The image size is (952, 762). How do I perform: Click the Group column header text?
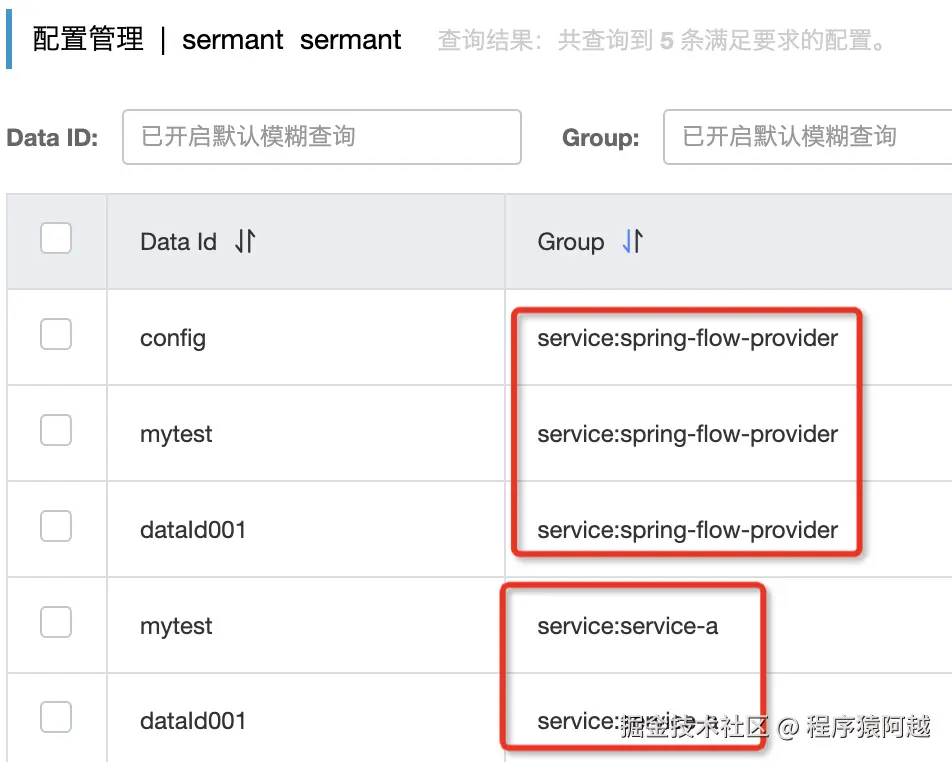571,242
